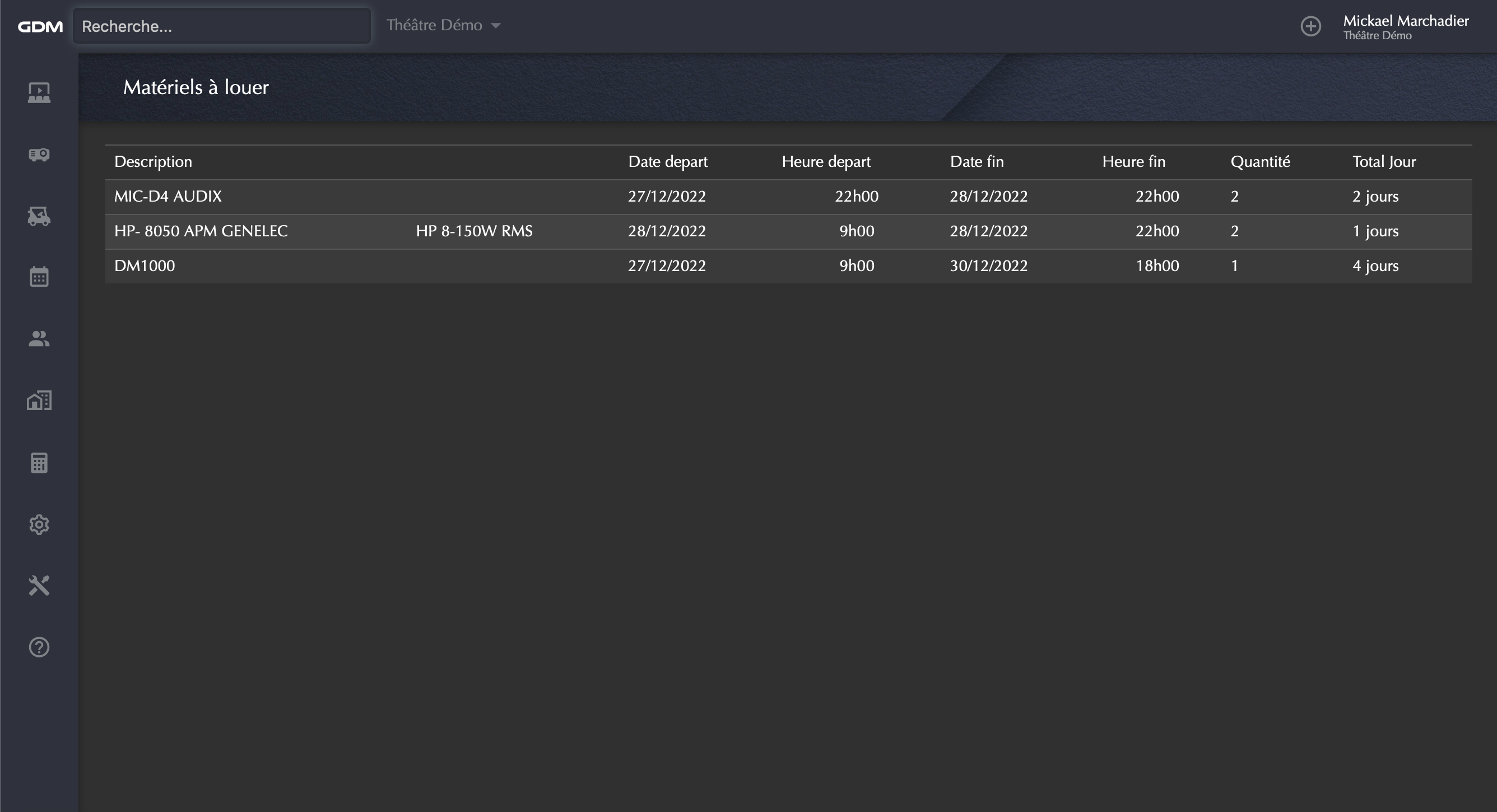Image resolution: width=1497 pixels, height=812 pixels.
Task: Open the calendar sidebar icon
Action: 39,277
